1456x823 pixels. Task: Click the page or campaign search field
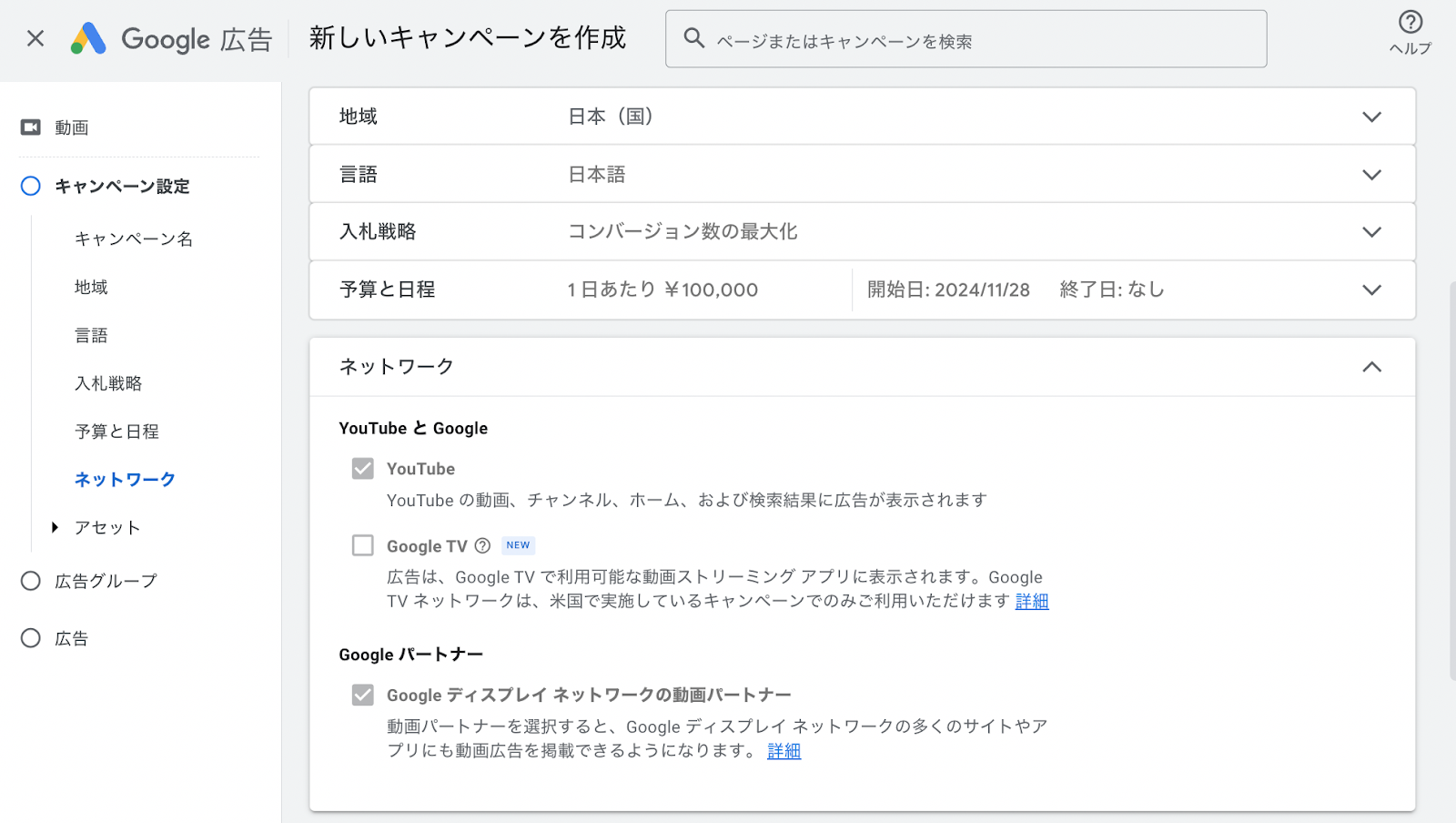tap(966, 39)
